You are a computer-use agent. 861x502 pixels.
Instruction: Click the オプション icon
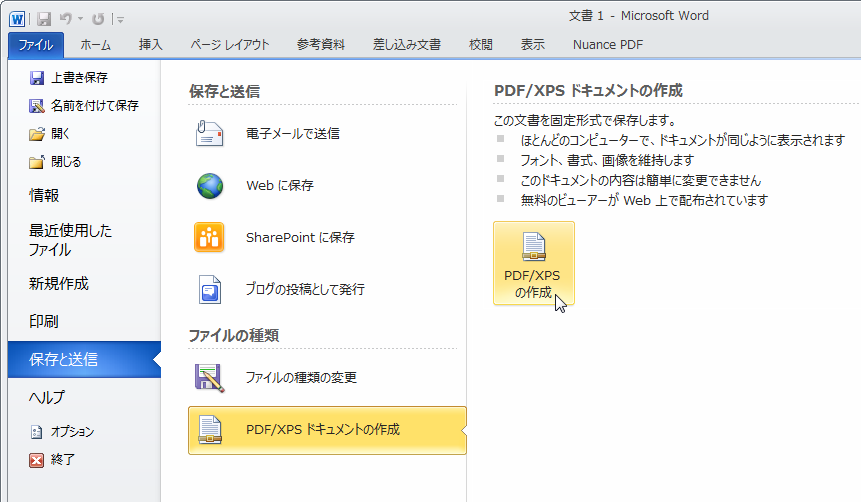(x=36, y=432)
